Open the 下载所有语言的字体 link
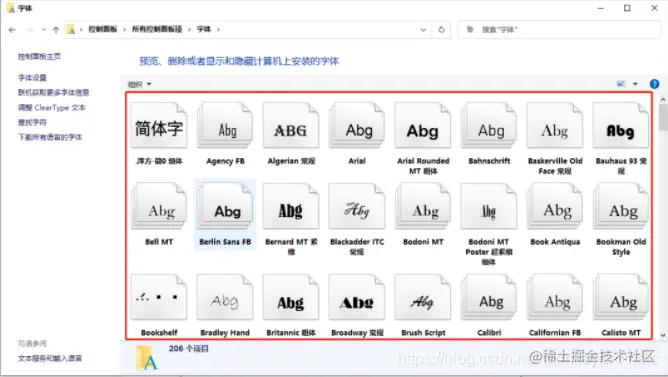The height and width of the screenshot is (377, 668). [x=50, y=137]
